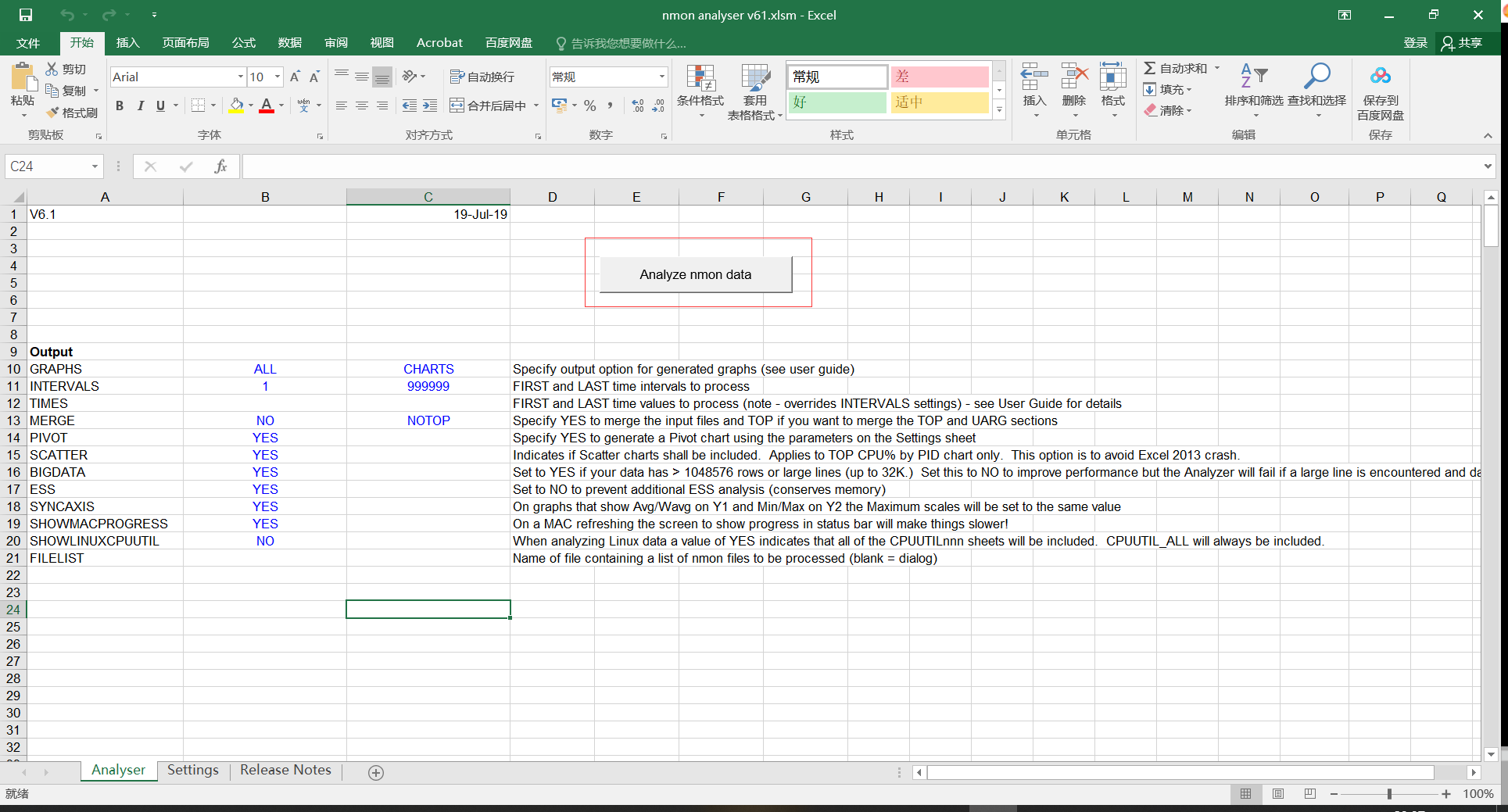
Task: Toggle align text left
Action: (342, 106)
